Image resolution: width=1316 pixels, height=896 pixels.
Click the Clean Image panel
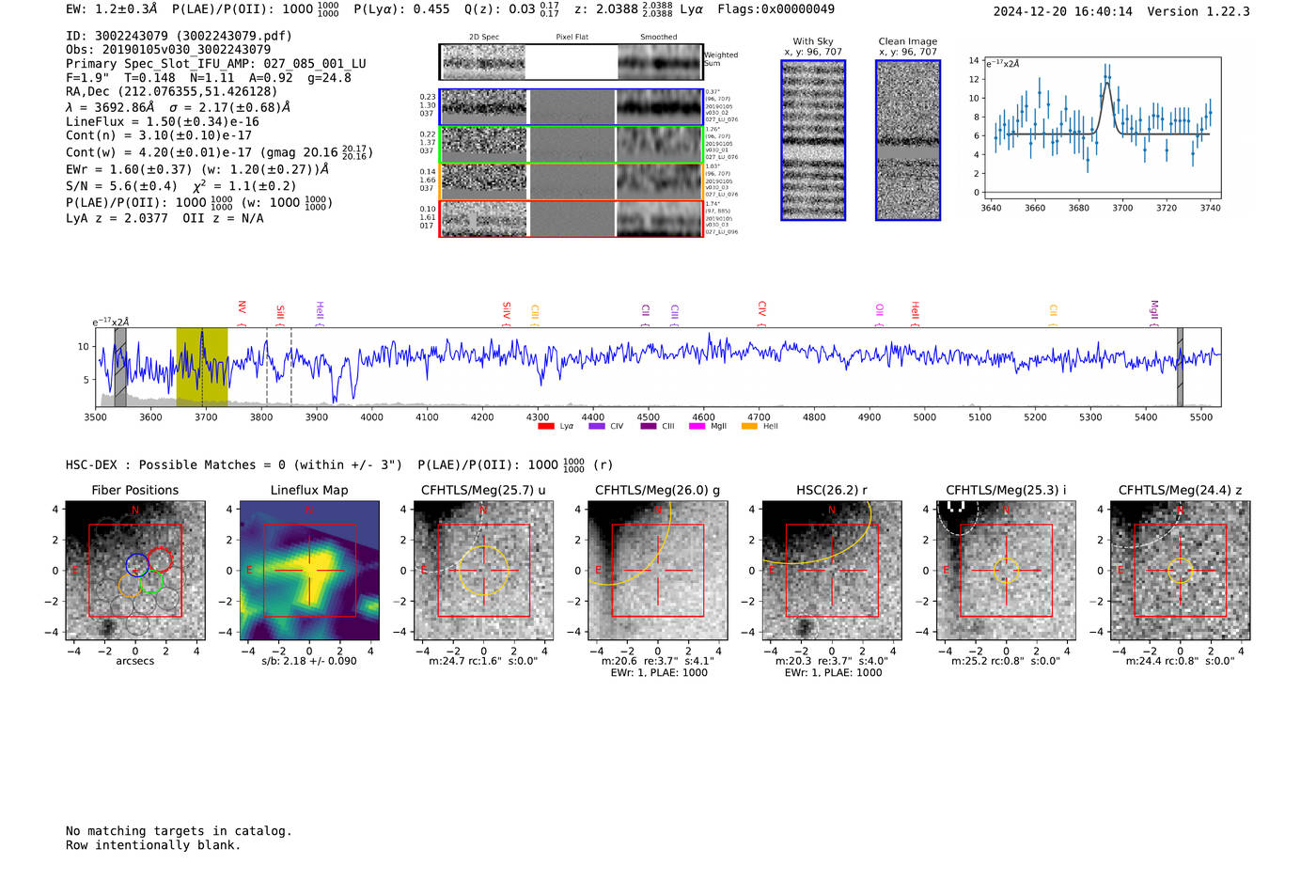tap(908, 140)
